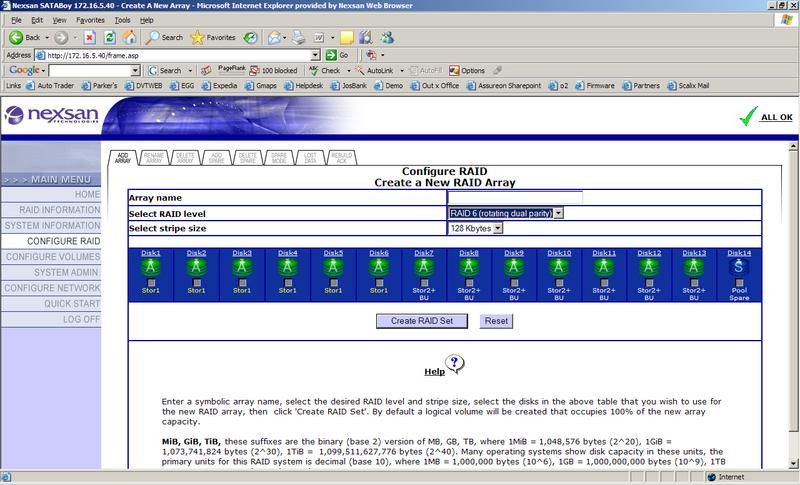Click the Disk5 green drive icon
Image resolution: width=800 pixels, height=485 pixels.
click(333, 267)
